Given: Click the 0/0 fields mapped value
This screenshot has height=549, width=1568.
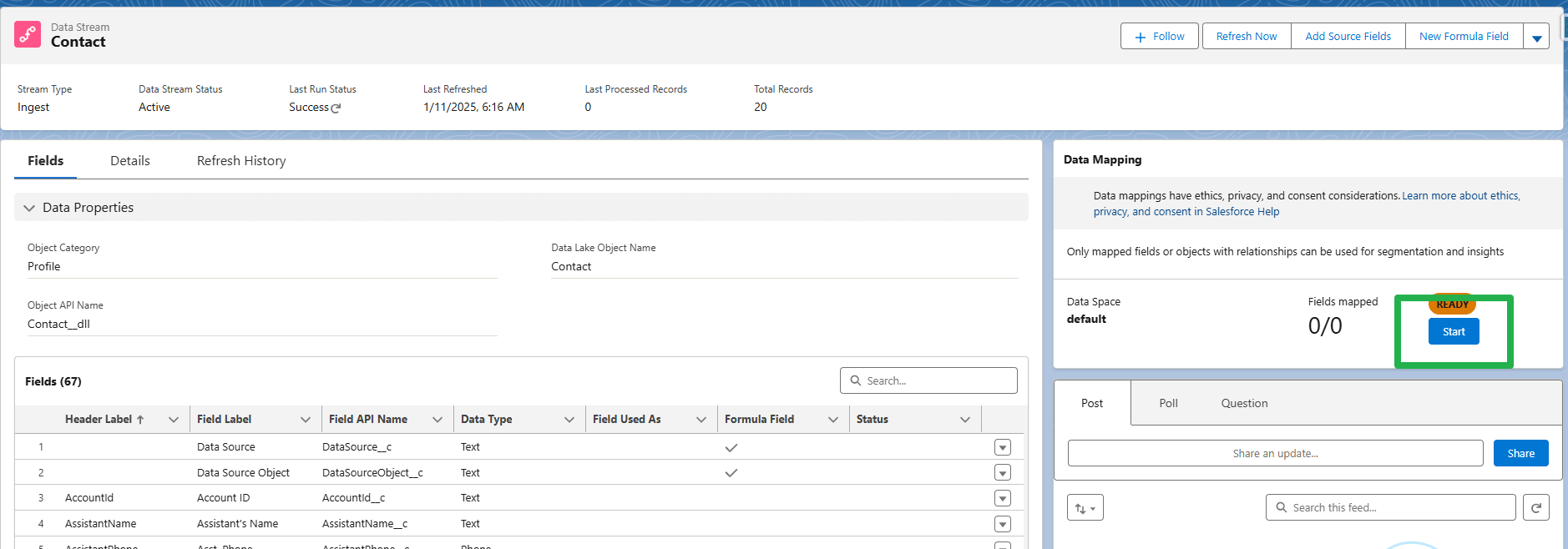Looking at the screenshot, I should pyautogui.click(x=1325, y=325).
